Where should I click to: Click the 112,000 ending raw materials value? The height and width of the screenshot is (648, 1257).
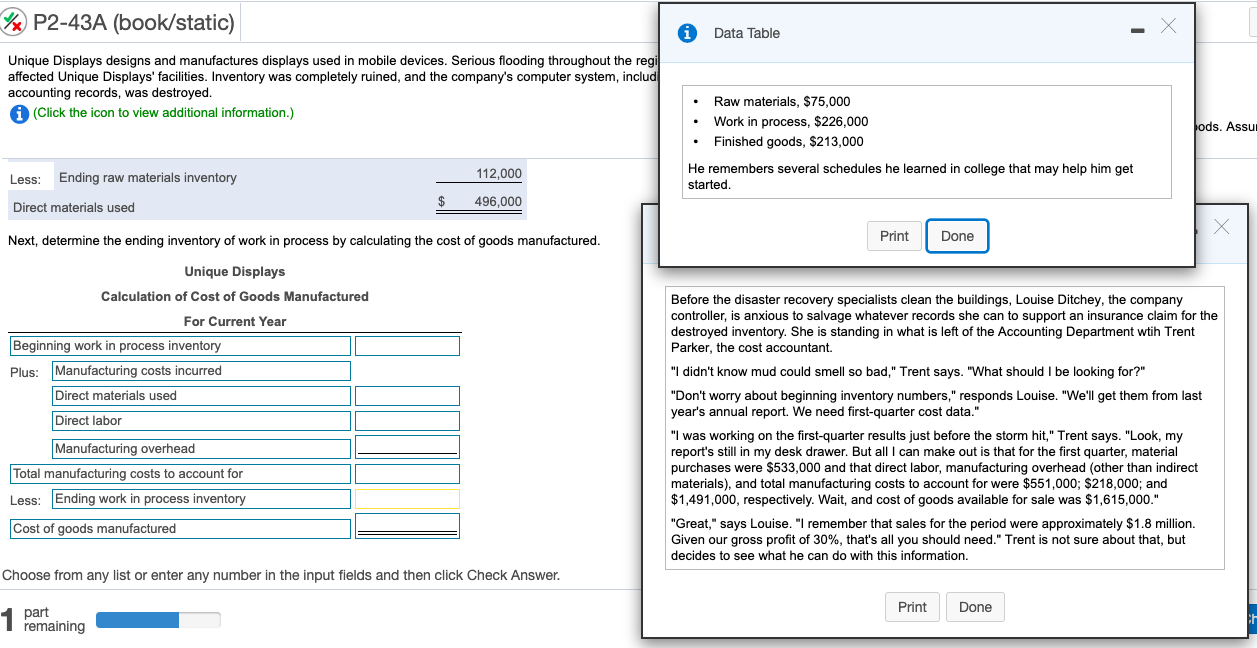(499, 174)
